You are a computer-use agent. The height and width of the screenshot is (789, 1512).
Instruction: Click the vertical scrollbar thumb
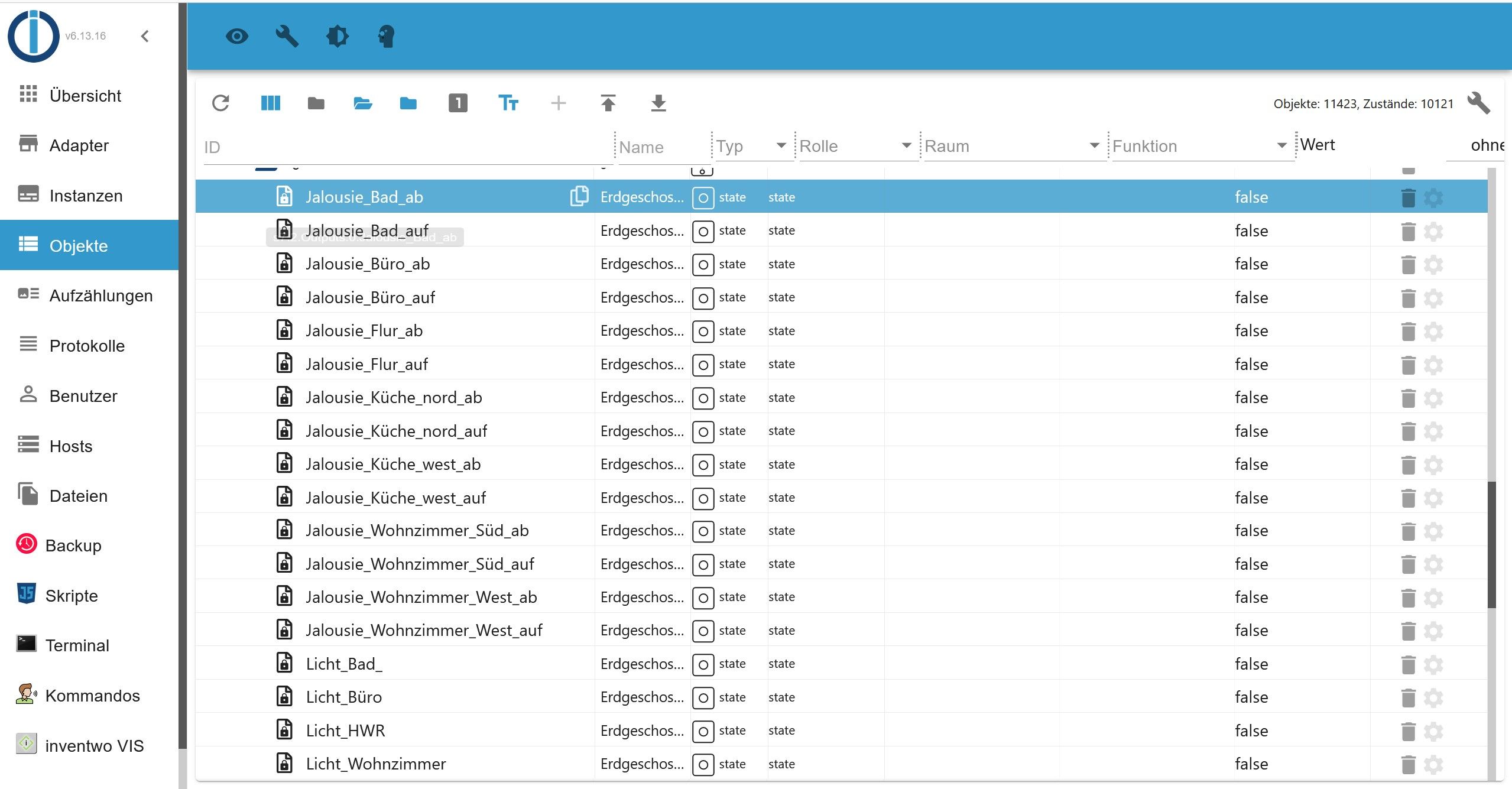point(1491,544)
